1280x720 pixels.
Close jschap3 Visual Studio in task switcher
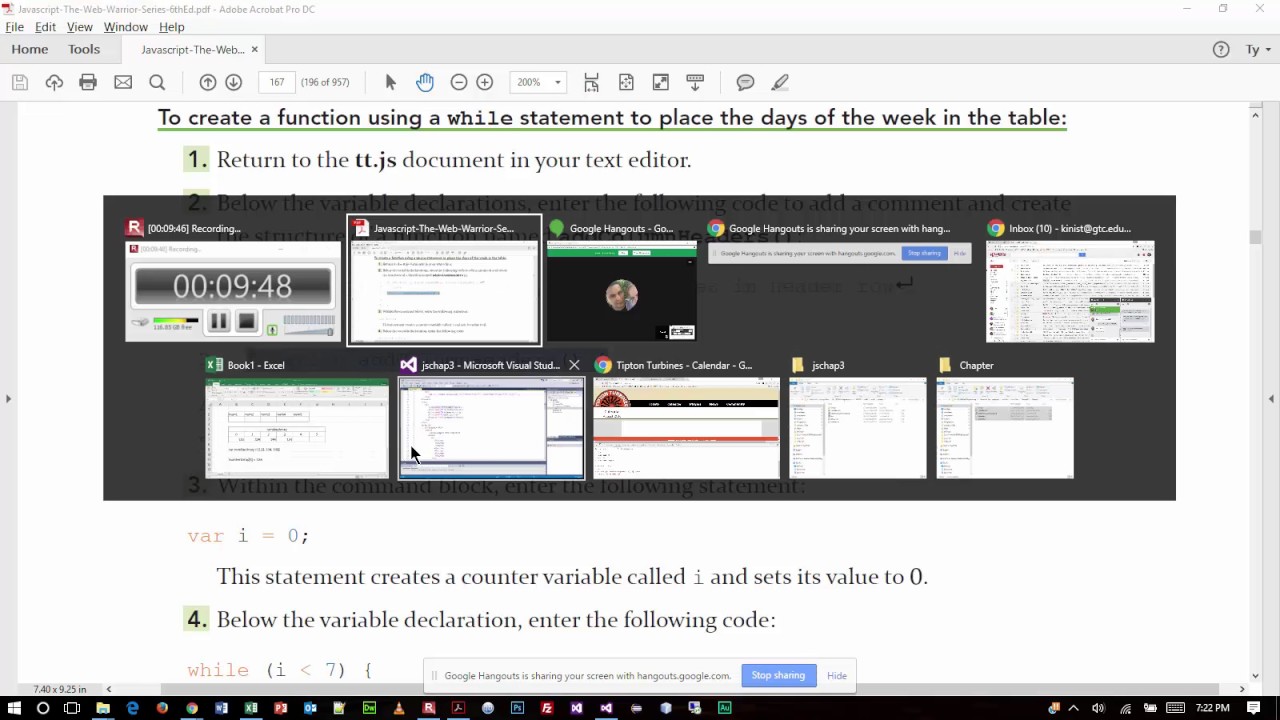point(574,365)
